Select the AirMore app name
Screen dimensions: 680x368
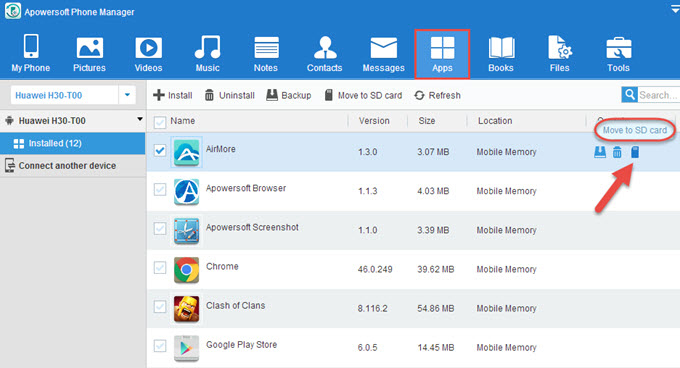tap(221, 149)
